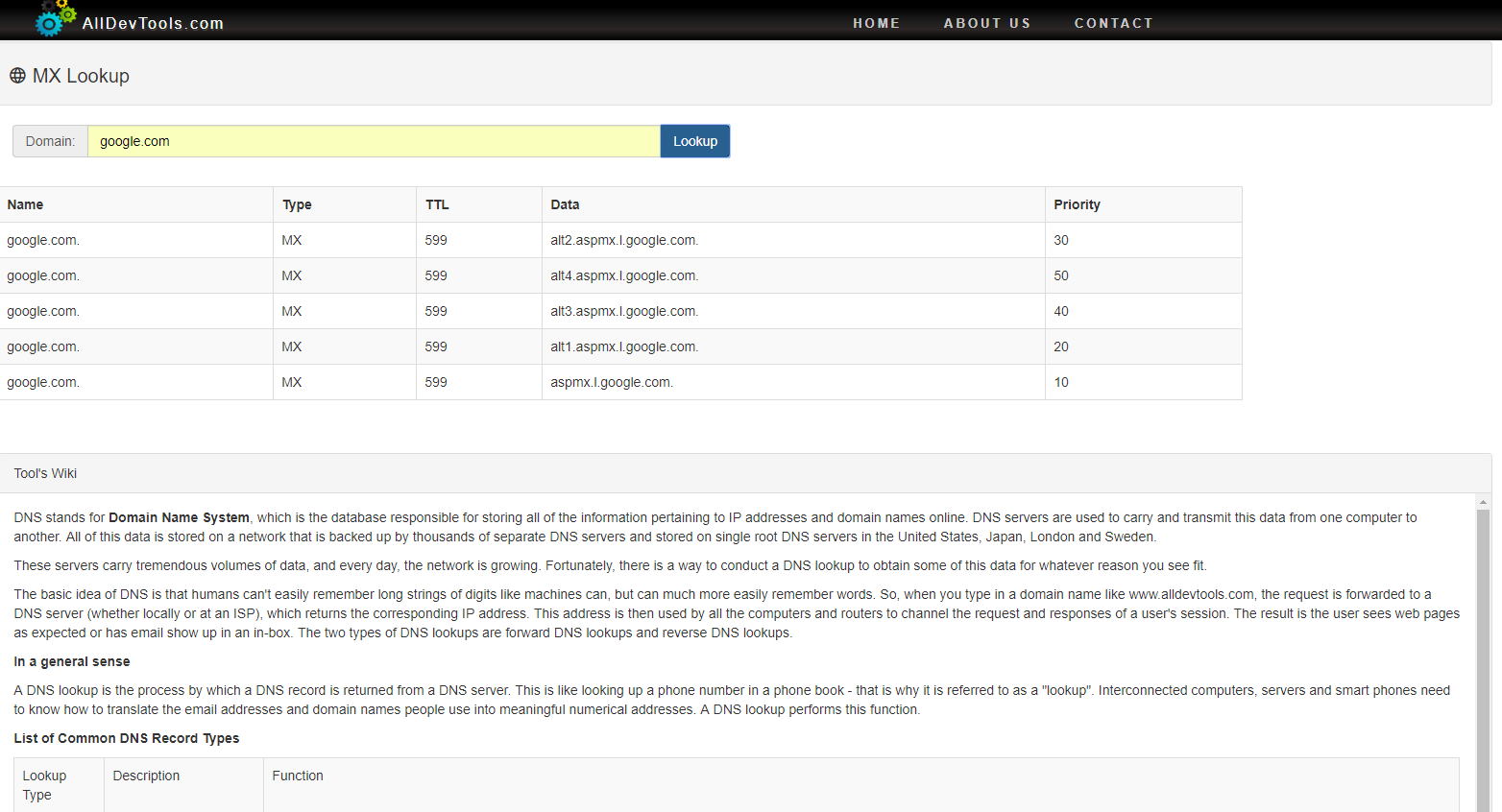Click the priority 50 cell

tap(1144, 275)
